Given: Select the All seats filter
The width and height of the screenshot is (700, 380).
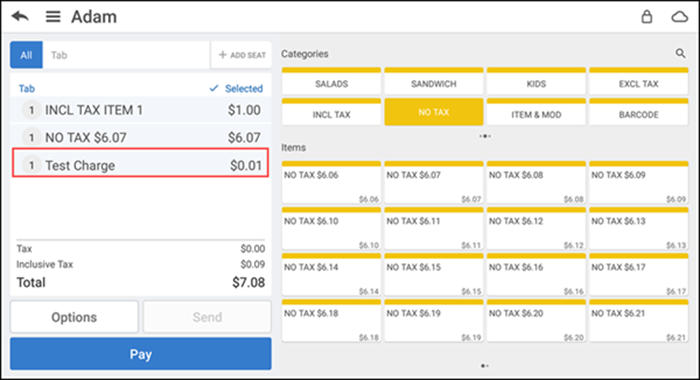Looking at the screenshot, I should pyautogui.click(x=26, y=55).
